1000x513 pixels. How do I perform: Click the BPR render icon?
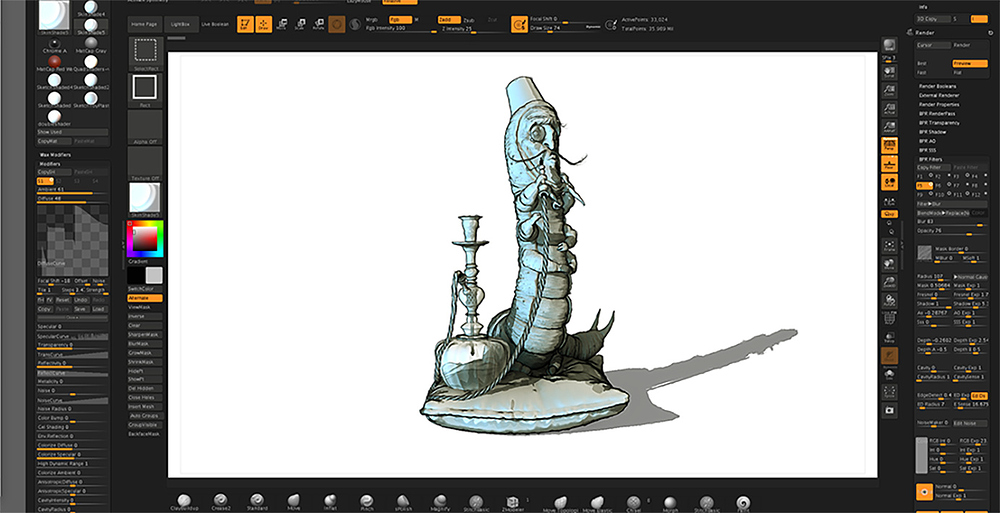click(x=889, y=45)
